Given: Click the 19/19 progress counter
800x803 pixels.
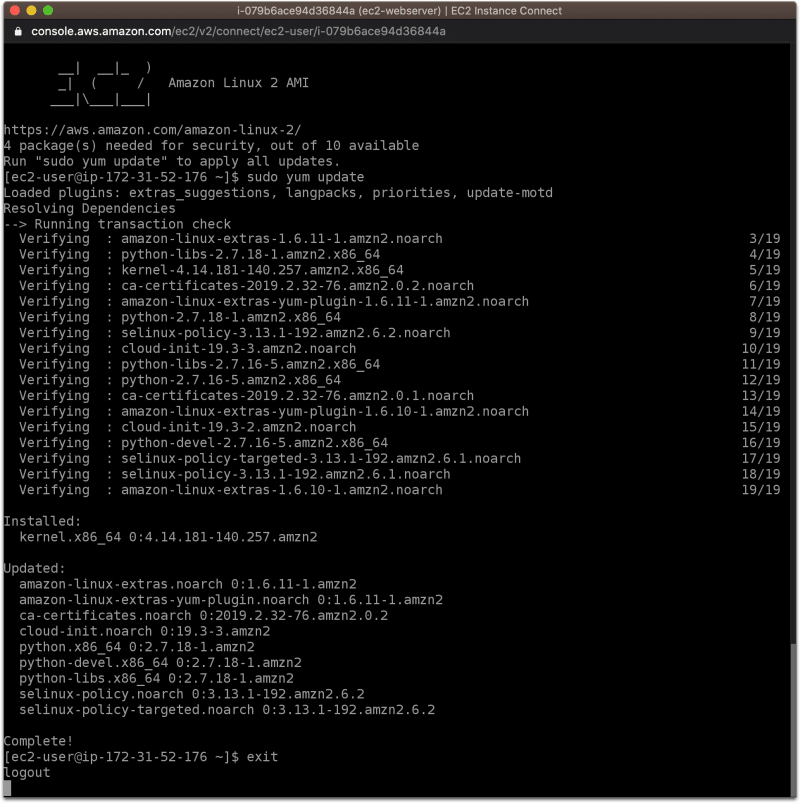Looking at the screenshot, I should pyautogui.click(x=761, y=490).
